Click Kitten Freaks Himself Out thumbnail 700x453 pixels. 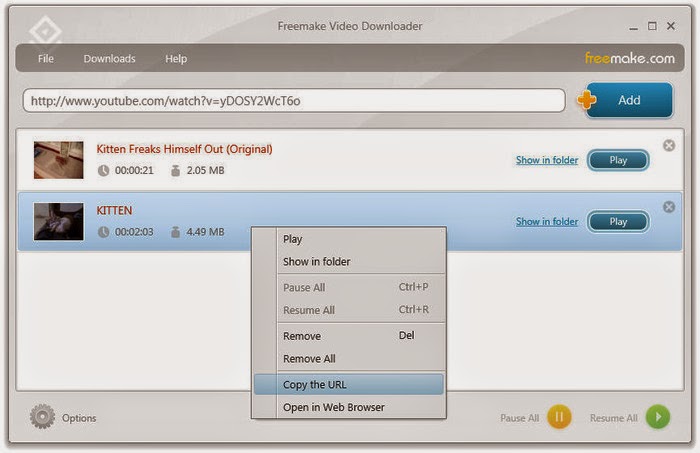[58, 160]
